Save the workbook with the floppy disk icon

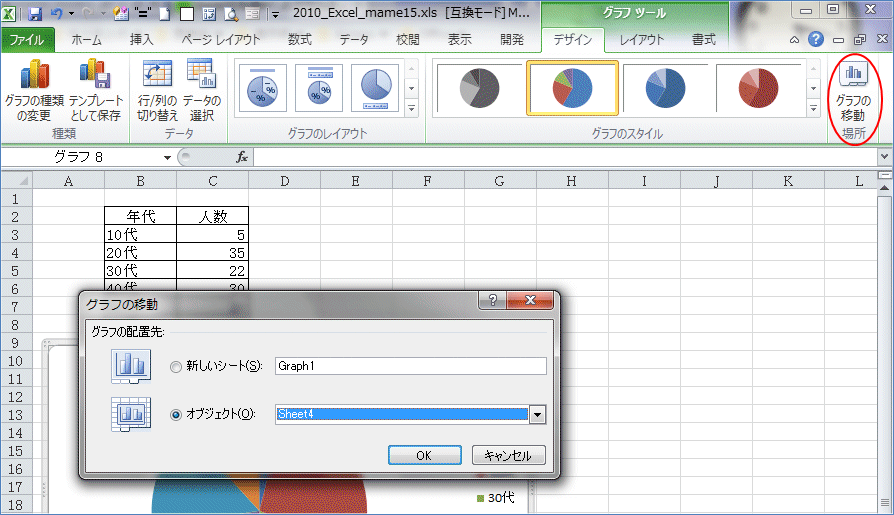(x=35, y=15)
